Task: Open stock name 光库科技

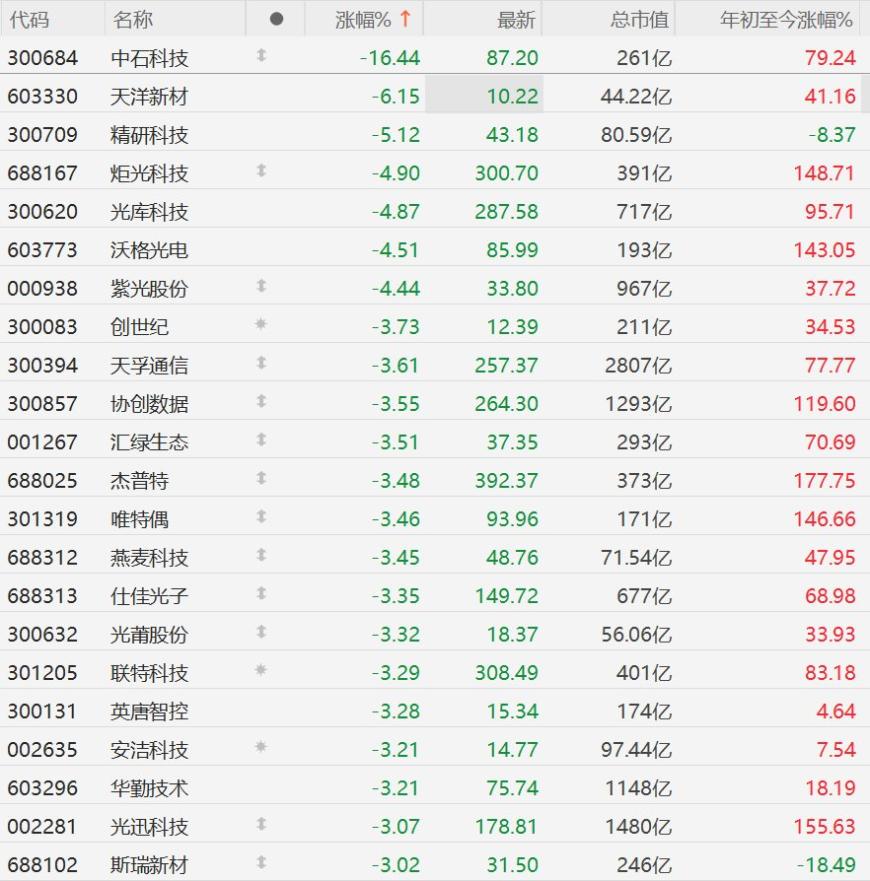Action: coord(149,212)
